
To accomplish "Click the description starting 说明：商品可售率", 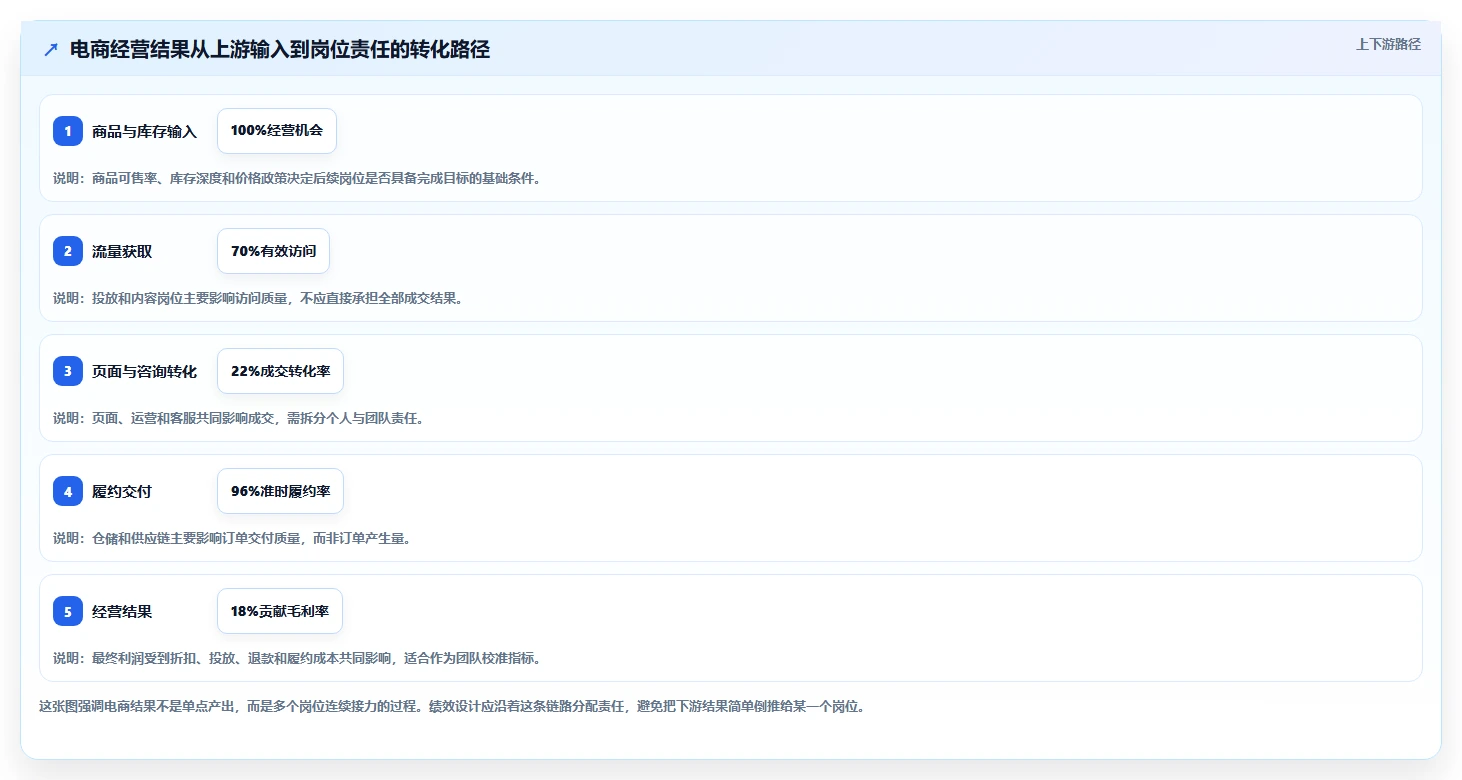I will 297,178.
